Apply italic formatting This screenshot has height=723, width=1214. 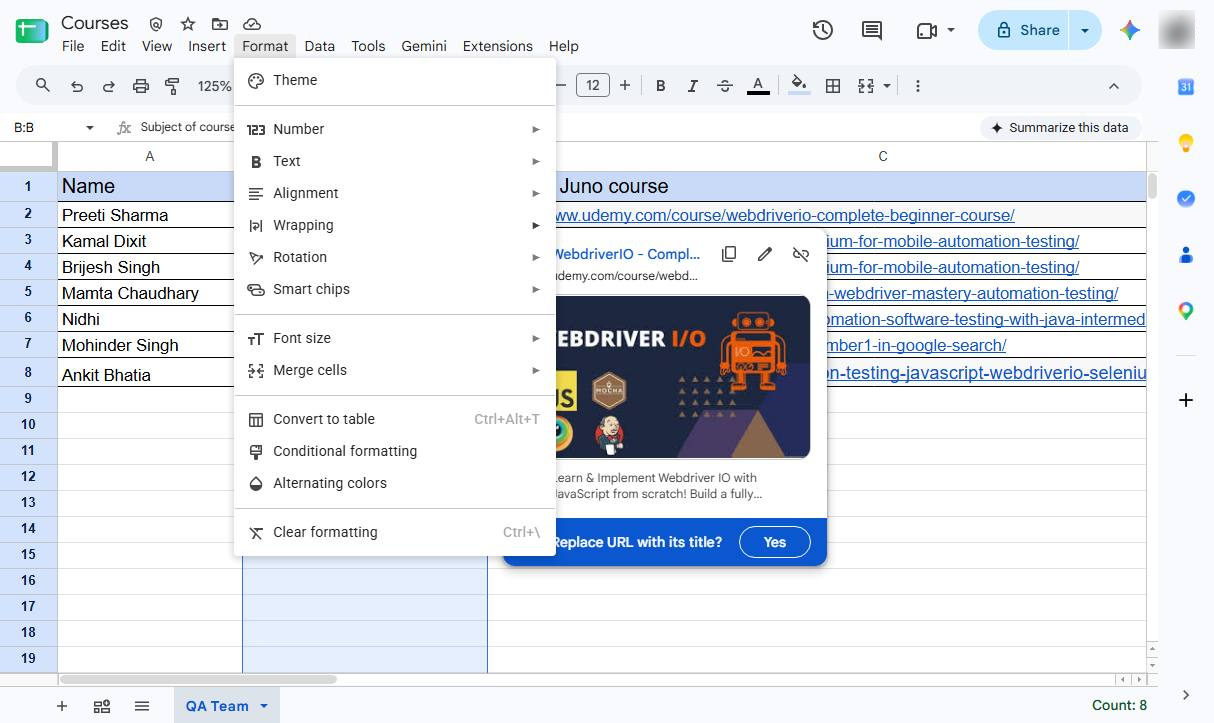(x=692, y=86)
